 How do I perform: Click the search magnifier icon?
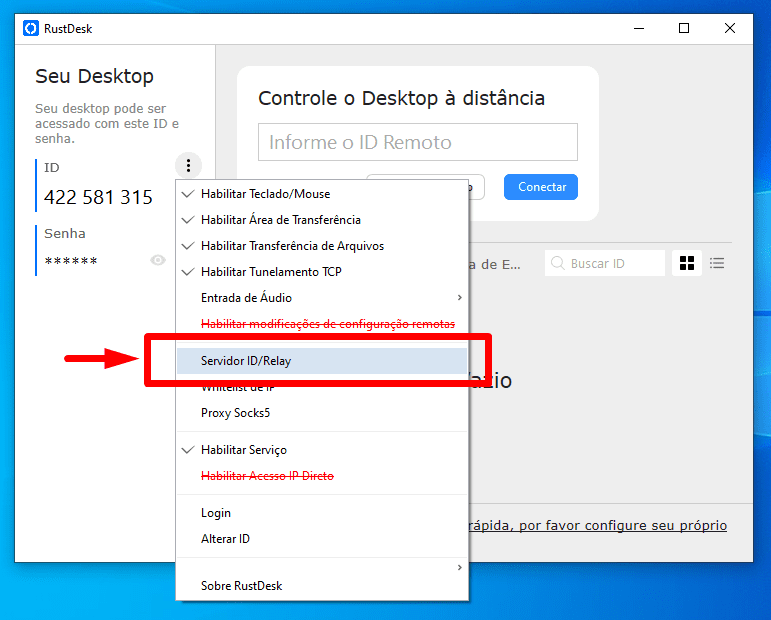click(x=558, y=264)
